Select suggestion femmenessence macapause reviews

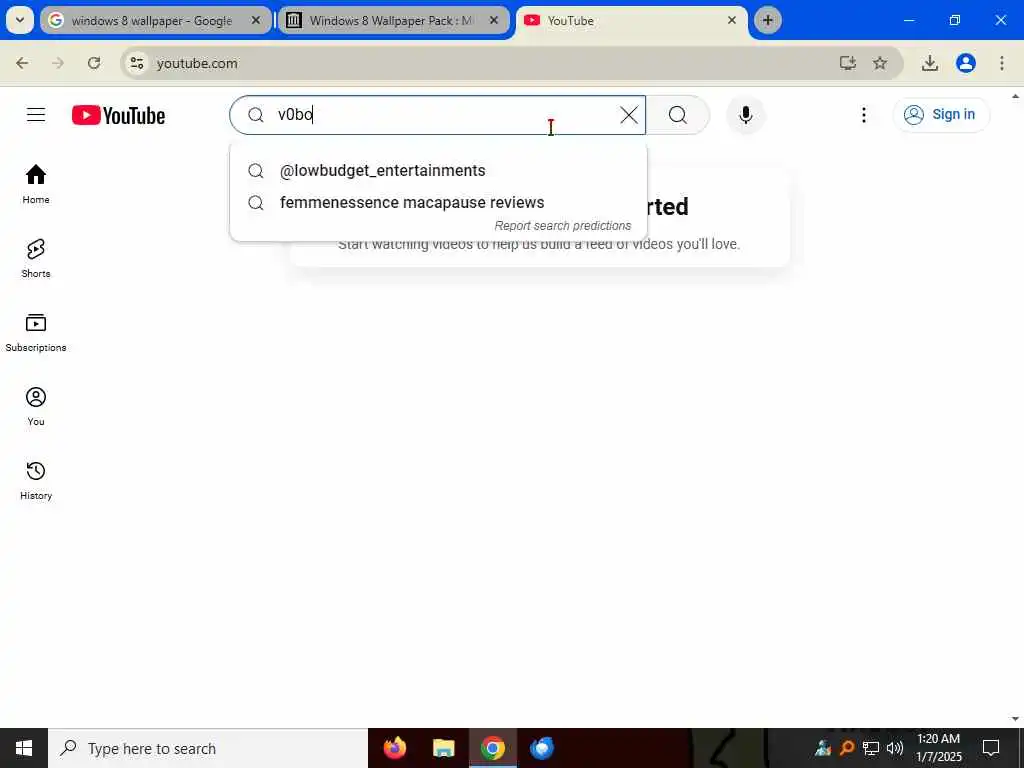click(438, 202)
